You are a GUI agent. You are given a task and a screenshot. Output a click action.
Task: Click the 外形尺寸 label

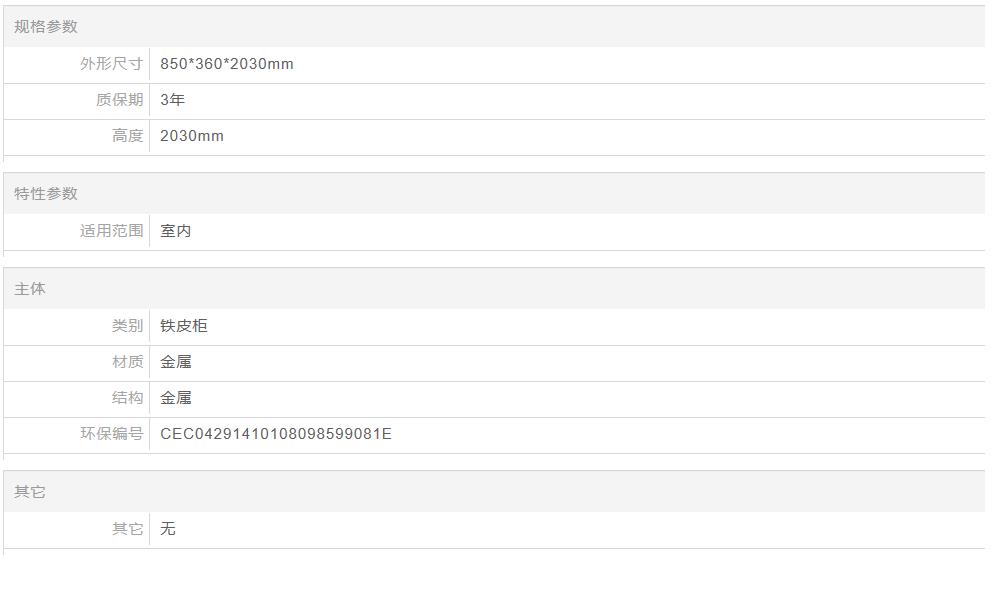coord(111,64)
